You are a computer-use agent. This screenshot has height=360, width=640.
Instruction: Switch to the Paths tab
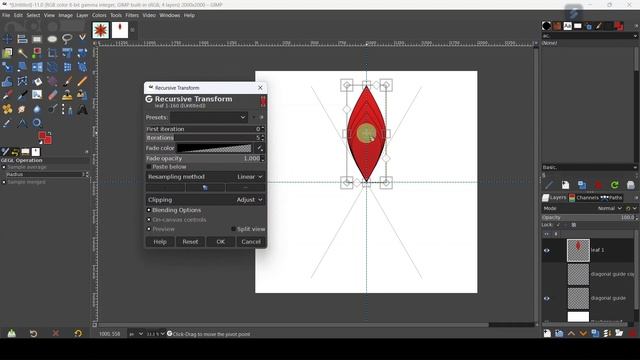tap(611, 198)
